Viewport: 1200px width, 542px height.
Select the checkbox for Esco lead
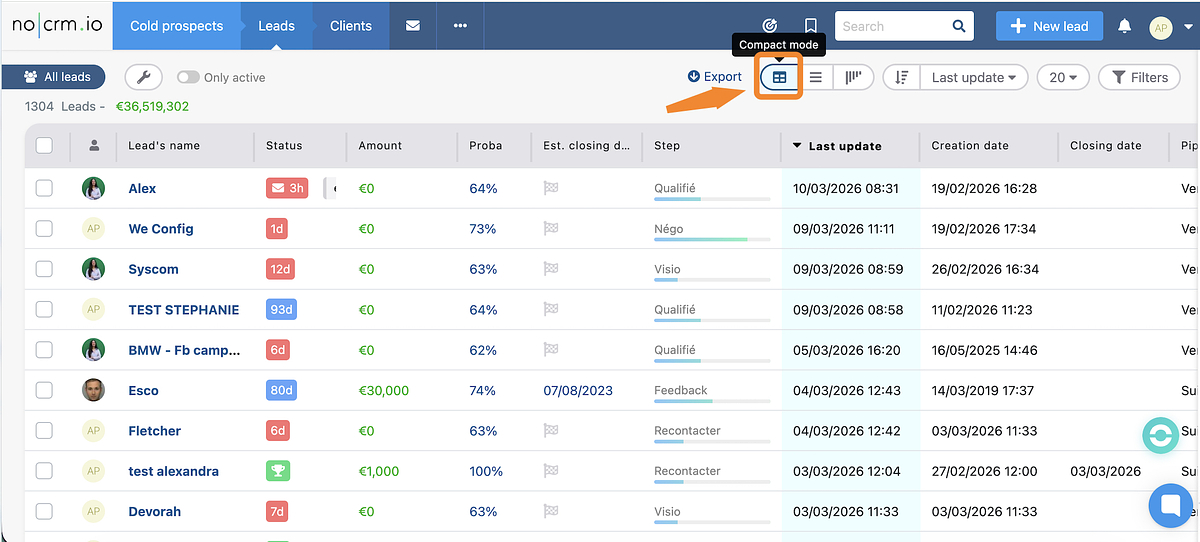point(44,390)
